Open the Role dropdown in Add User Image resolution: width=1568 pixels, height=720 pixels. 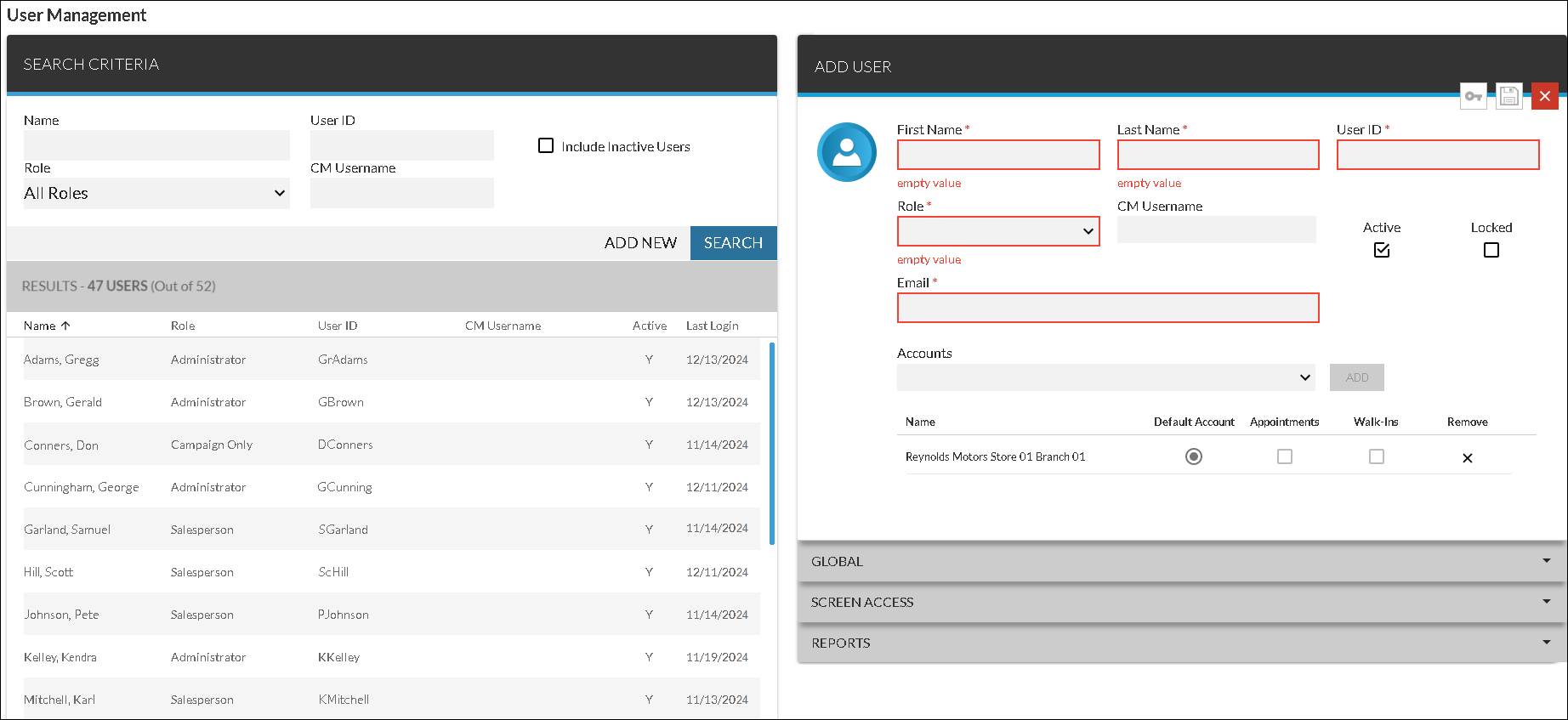(x=998, y=231)
